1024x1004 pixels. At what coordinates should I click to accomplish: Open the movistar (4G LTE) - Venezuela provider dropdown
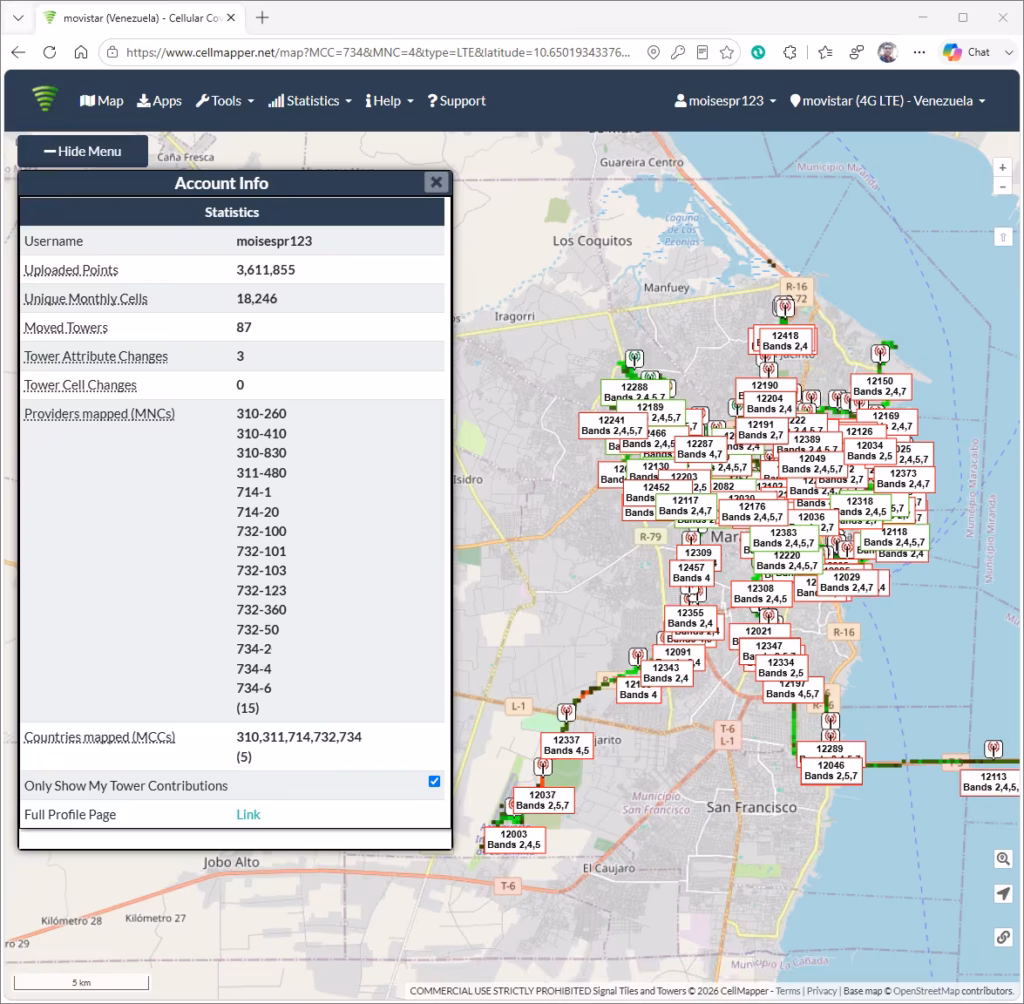888,101
